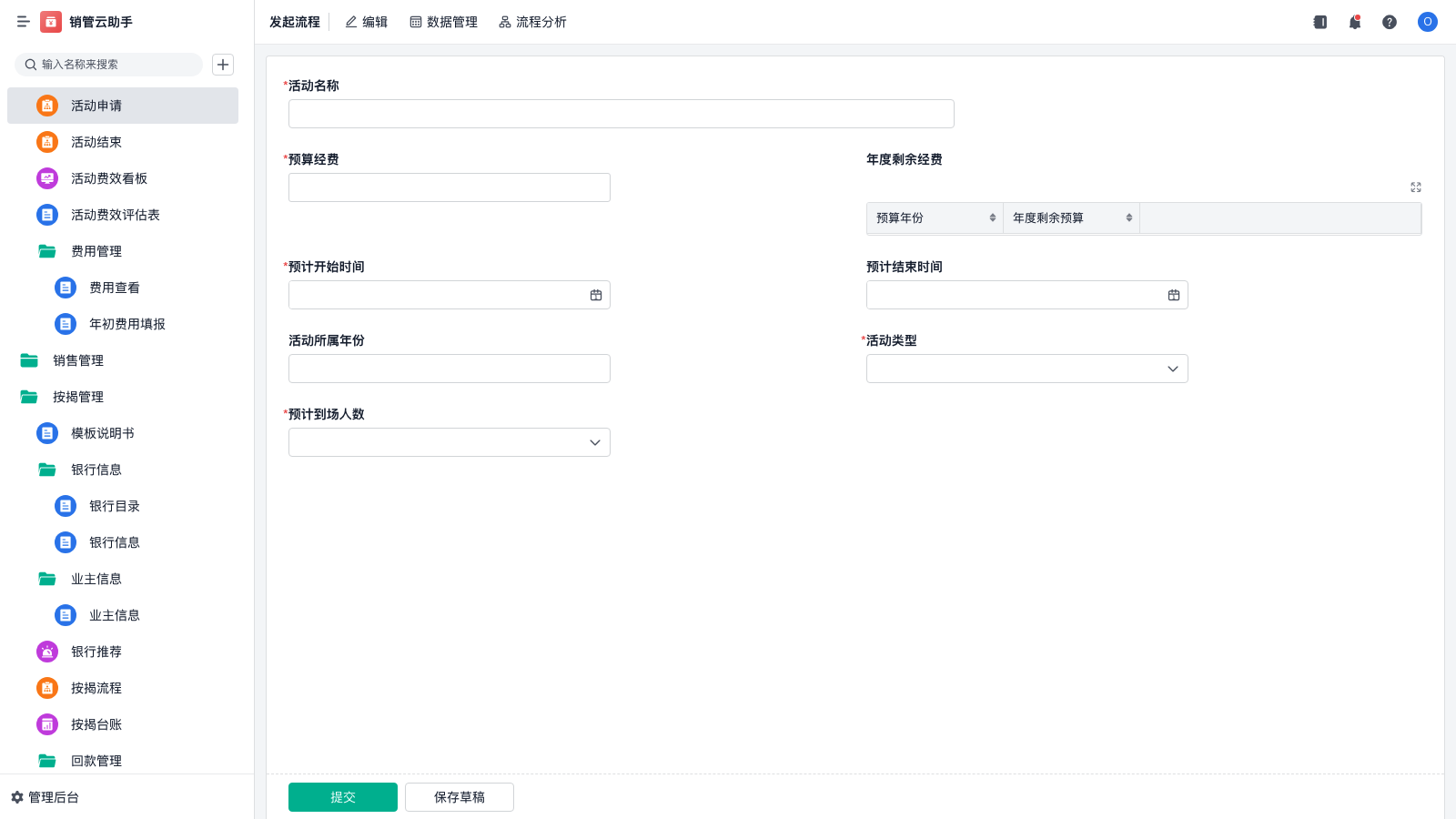Image resolution: width=1456 pixels, height=819 pixels.
Task: Open the notification bell
Action: click(1355, 22)
